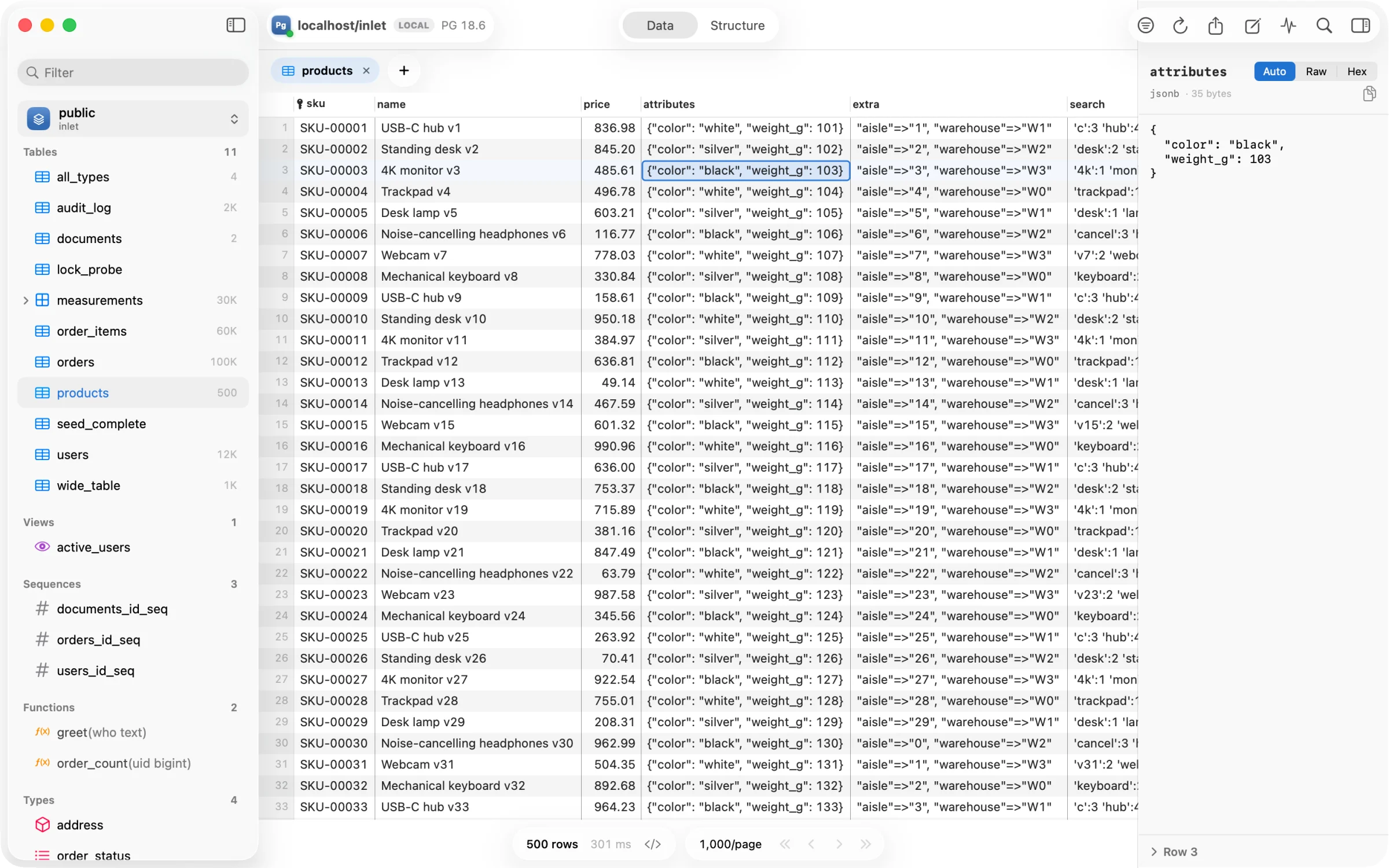Screen dimensions: 1389x868
Task: Select the greet function
Action: click(x=133, y=733)
